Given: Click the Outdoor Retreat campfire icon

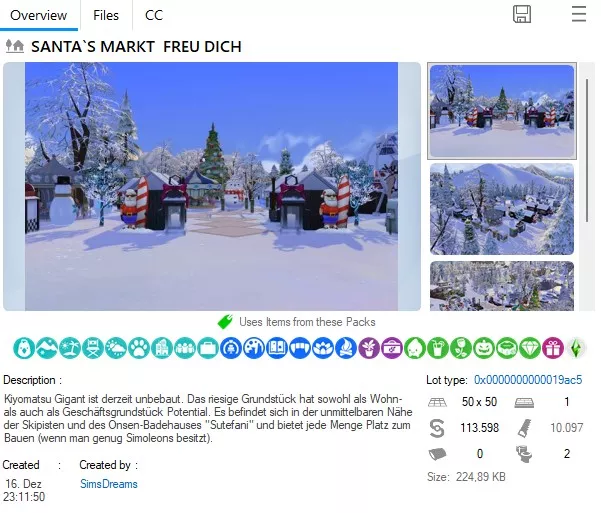Looking at the screenshot, I should point(346,348).
